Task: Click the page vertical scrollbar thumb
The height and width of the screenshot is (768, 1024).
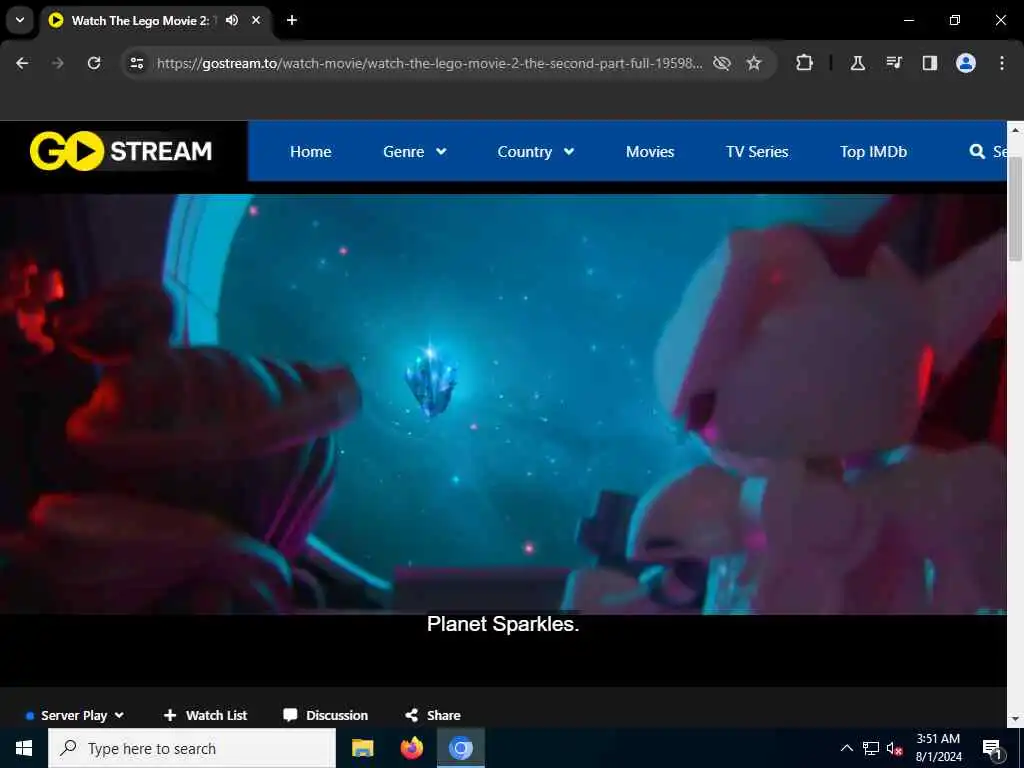Action: (1015, 208)
